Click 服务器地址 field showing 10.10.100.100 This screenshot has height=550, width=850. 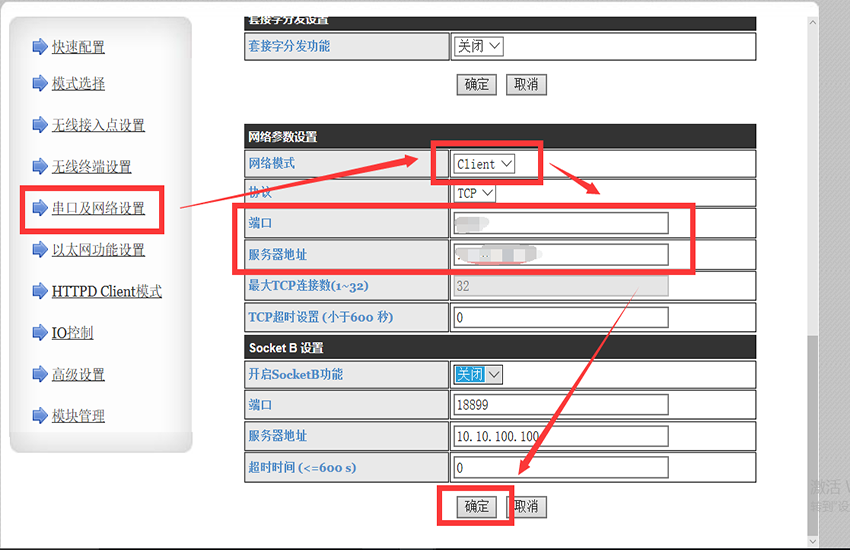click(x=560, y=436)
